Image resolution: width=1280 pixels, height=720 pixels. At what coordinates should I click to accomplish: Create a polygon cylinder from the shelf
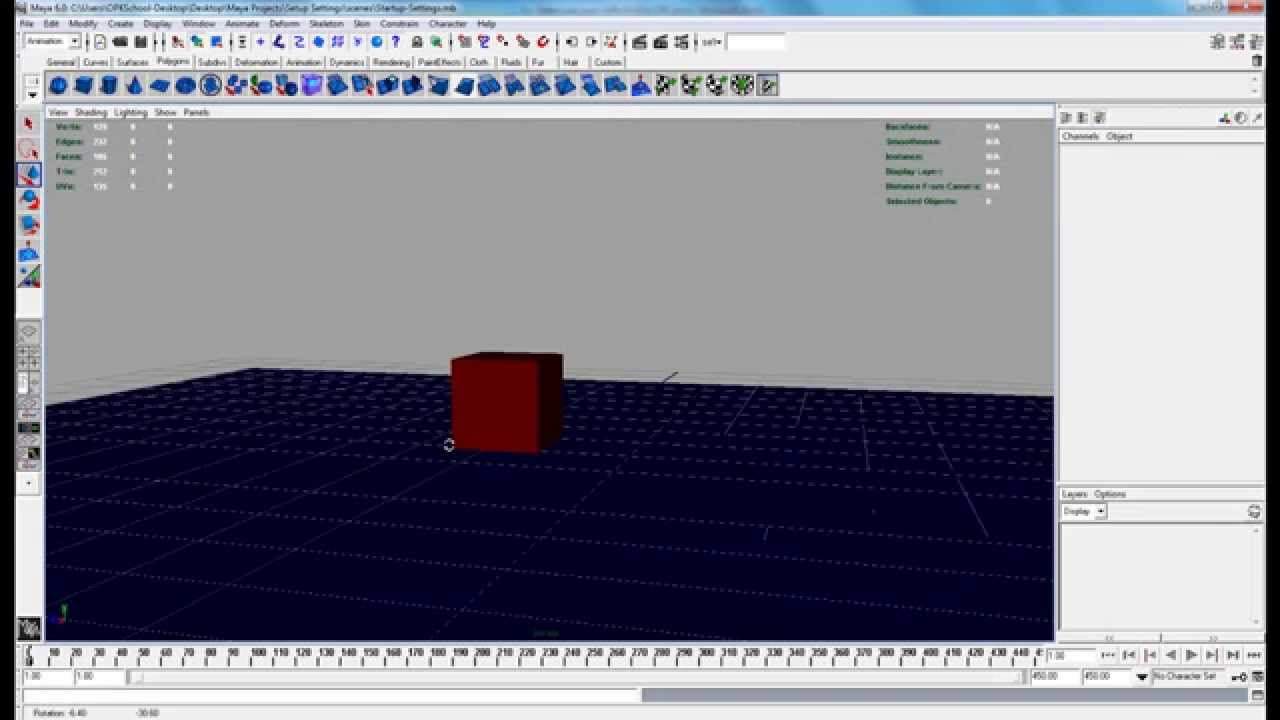109,86
